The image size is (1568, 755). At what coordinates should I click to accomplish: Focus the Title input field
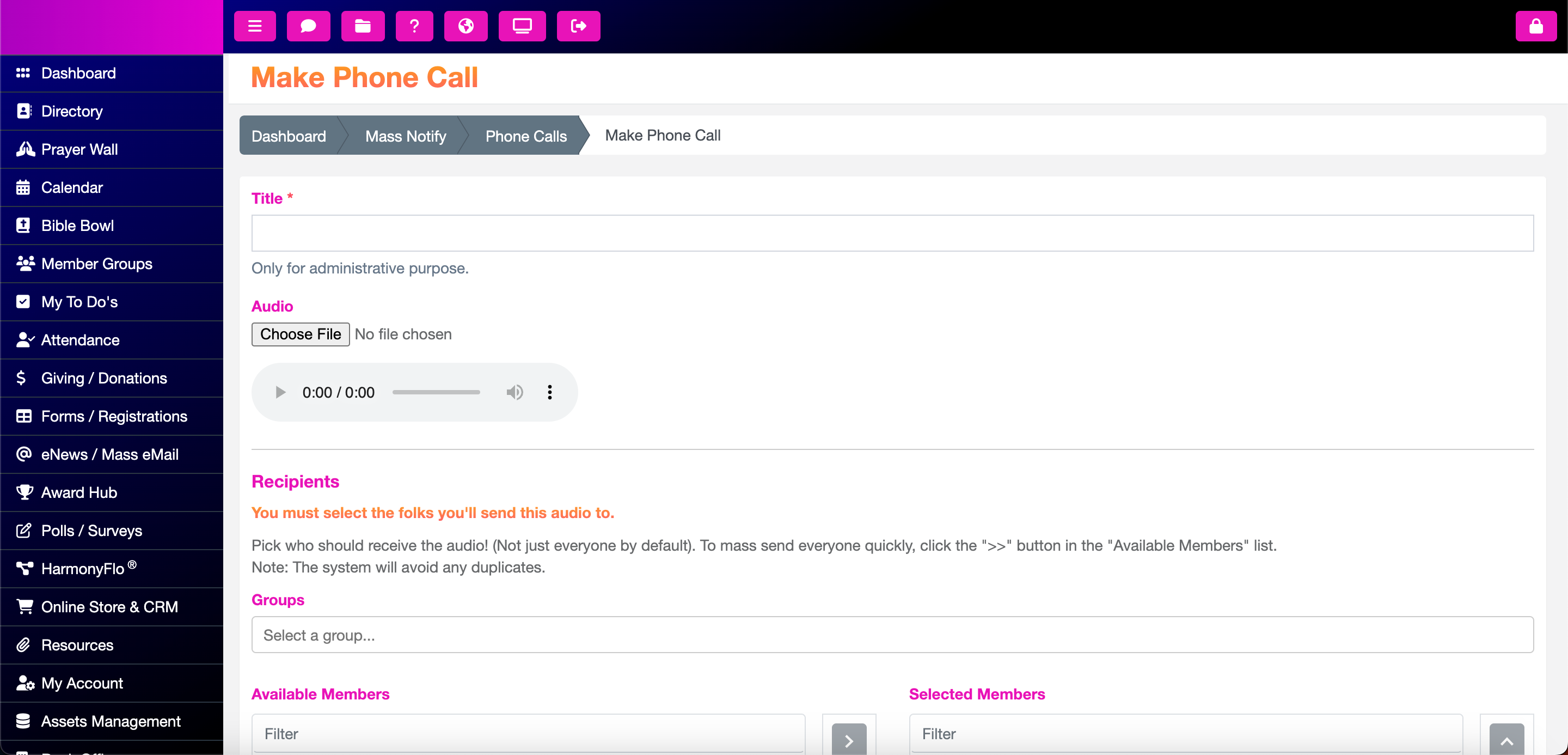[892, 233]
